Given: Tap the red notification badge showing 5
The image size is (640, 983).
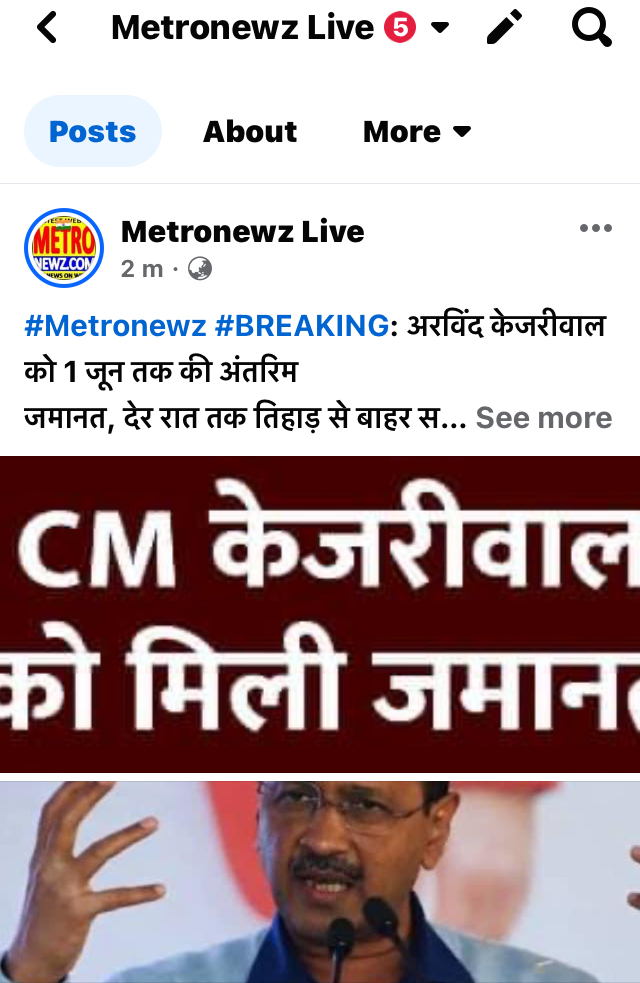Looking at the screenshot, I should (400, 28).
